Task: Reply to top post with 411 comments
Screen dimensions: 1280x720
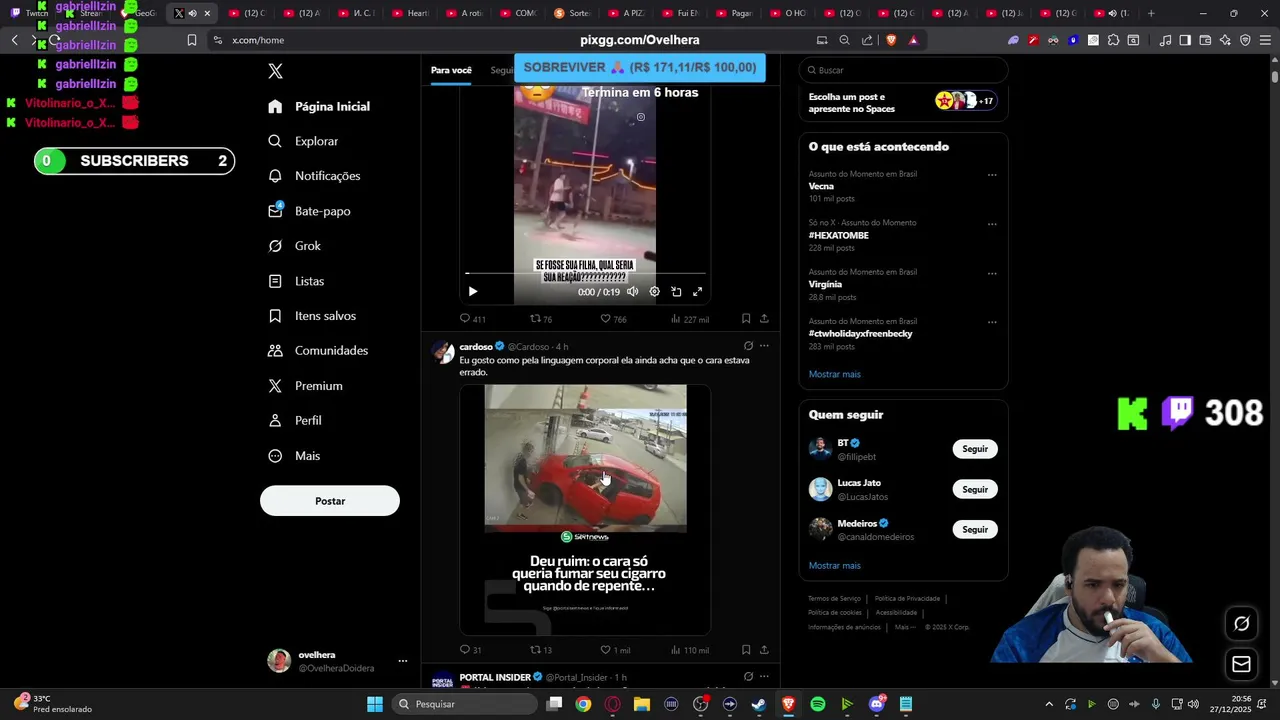Action: pyautogui.click(x=472, y=319)
